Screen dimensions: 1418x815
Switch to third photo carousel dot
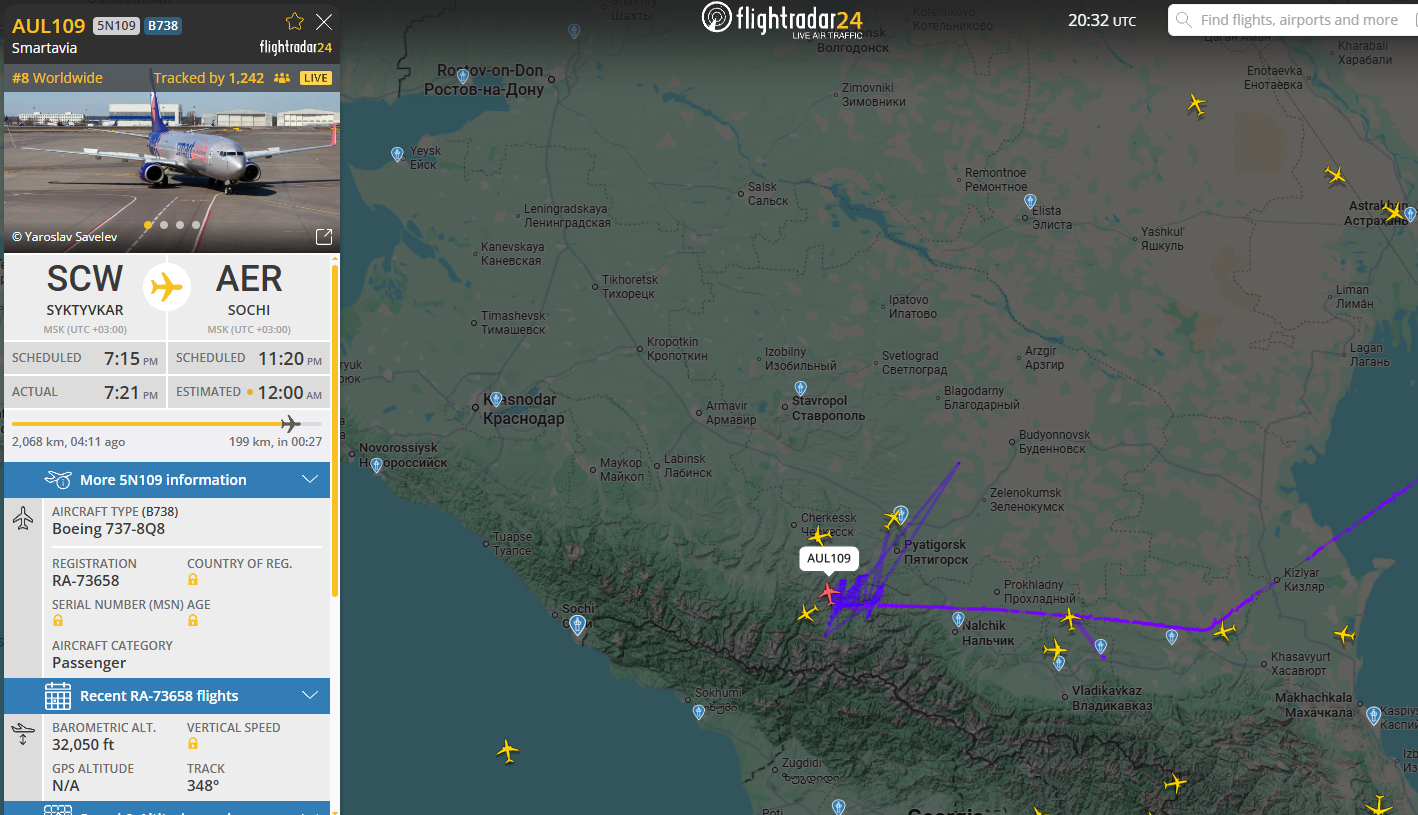click(x=180, y=225)
